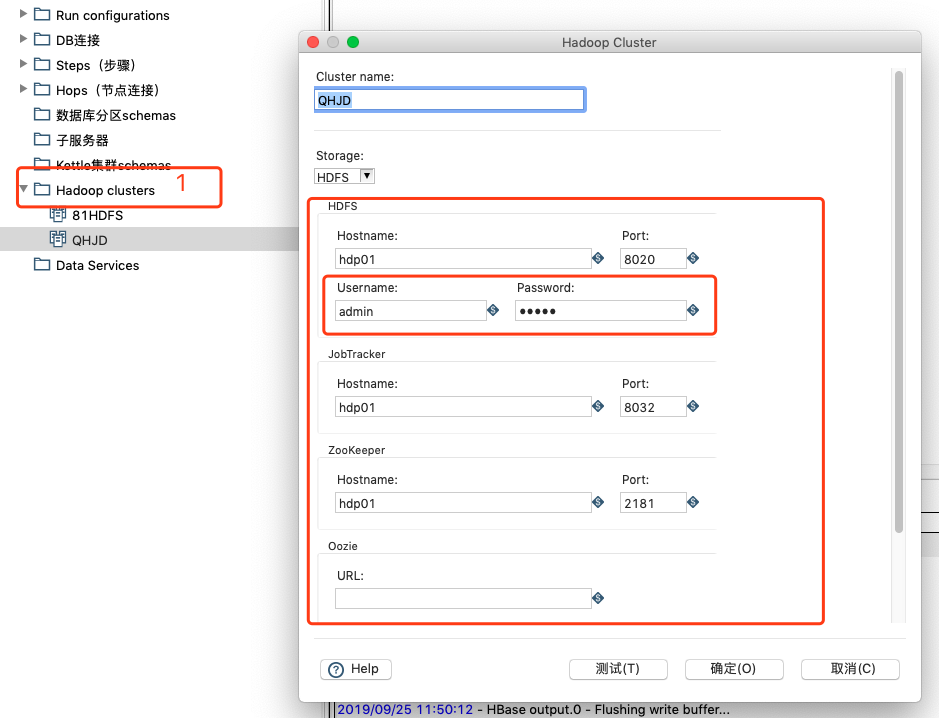Click the JobTracker Hostname field

[x=463, y=407]
